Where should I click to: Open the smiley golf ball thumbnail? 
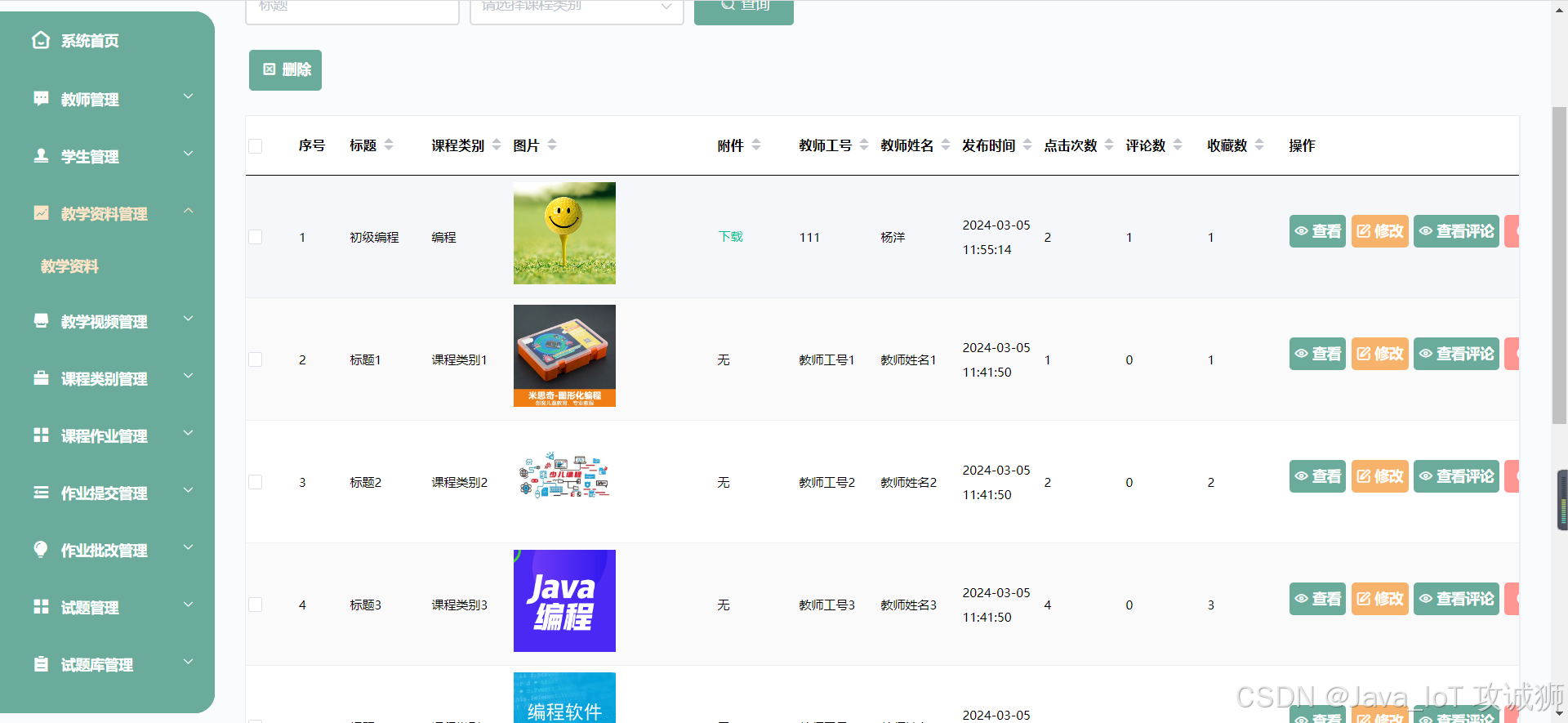pos(564,233)
